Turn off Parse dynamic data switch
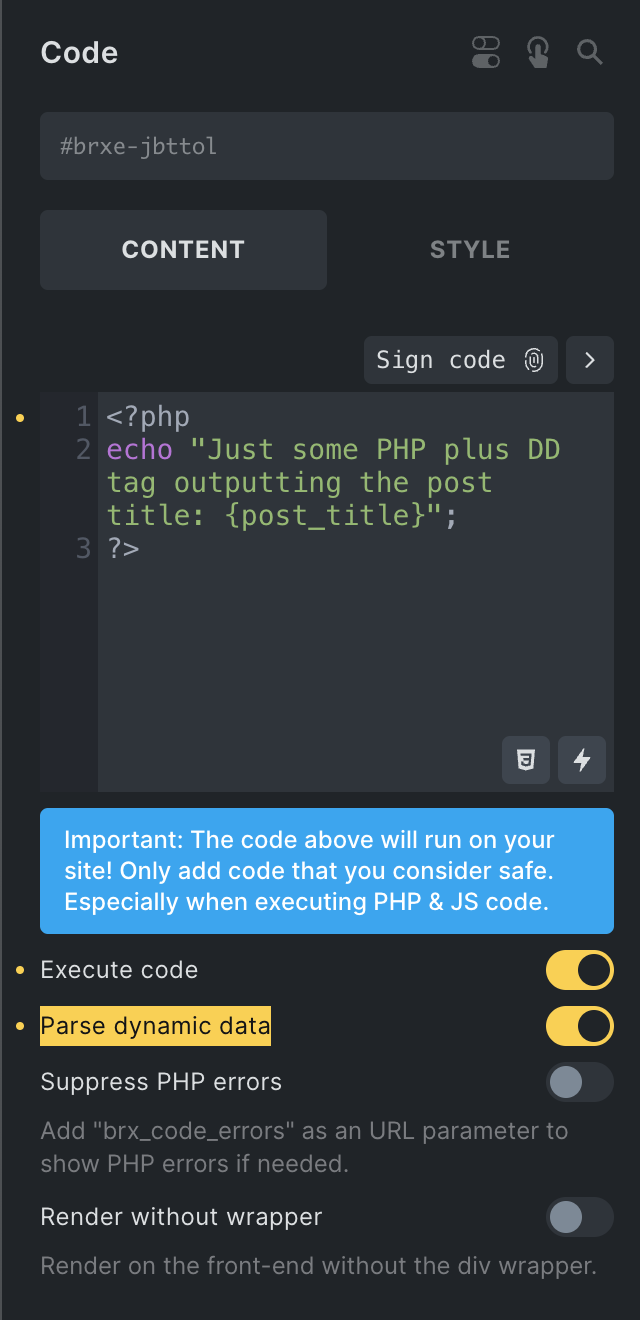The width and height of the screenshot is (640, 1320). point(579,1026)
